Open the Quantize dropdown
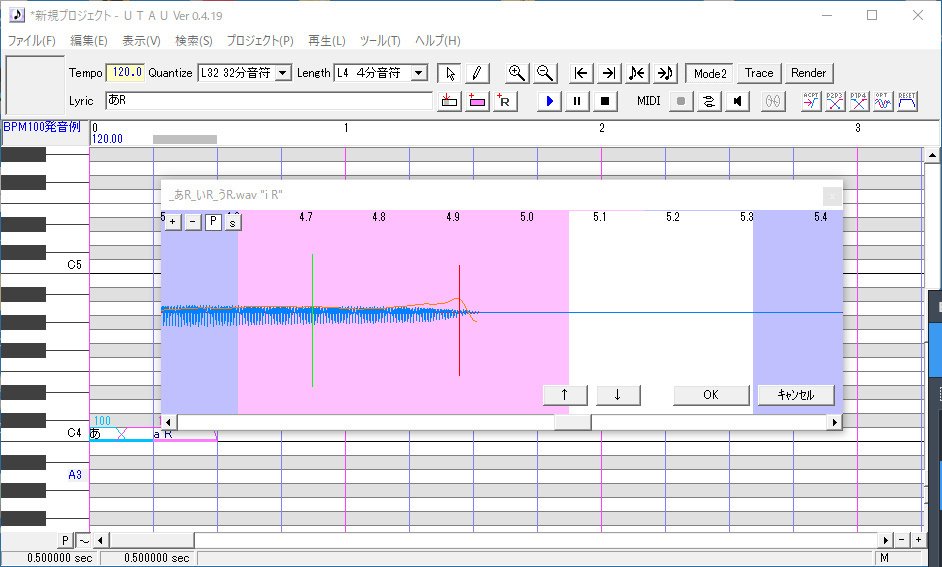Image resolution: width=942 pixels, height=567 pixels. tap(283, 73)
